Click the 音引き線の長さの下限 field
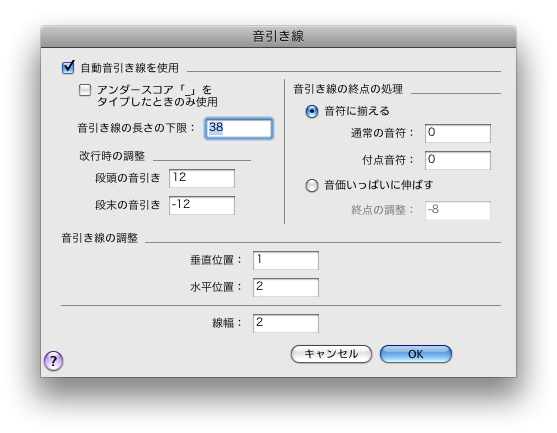The height and width of the screenshot is (433, 557). coord(239,128)
